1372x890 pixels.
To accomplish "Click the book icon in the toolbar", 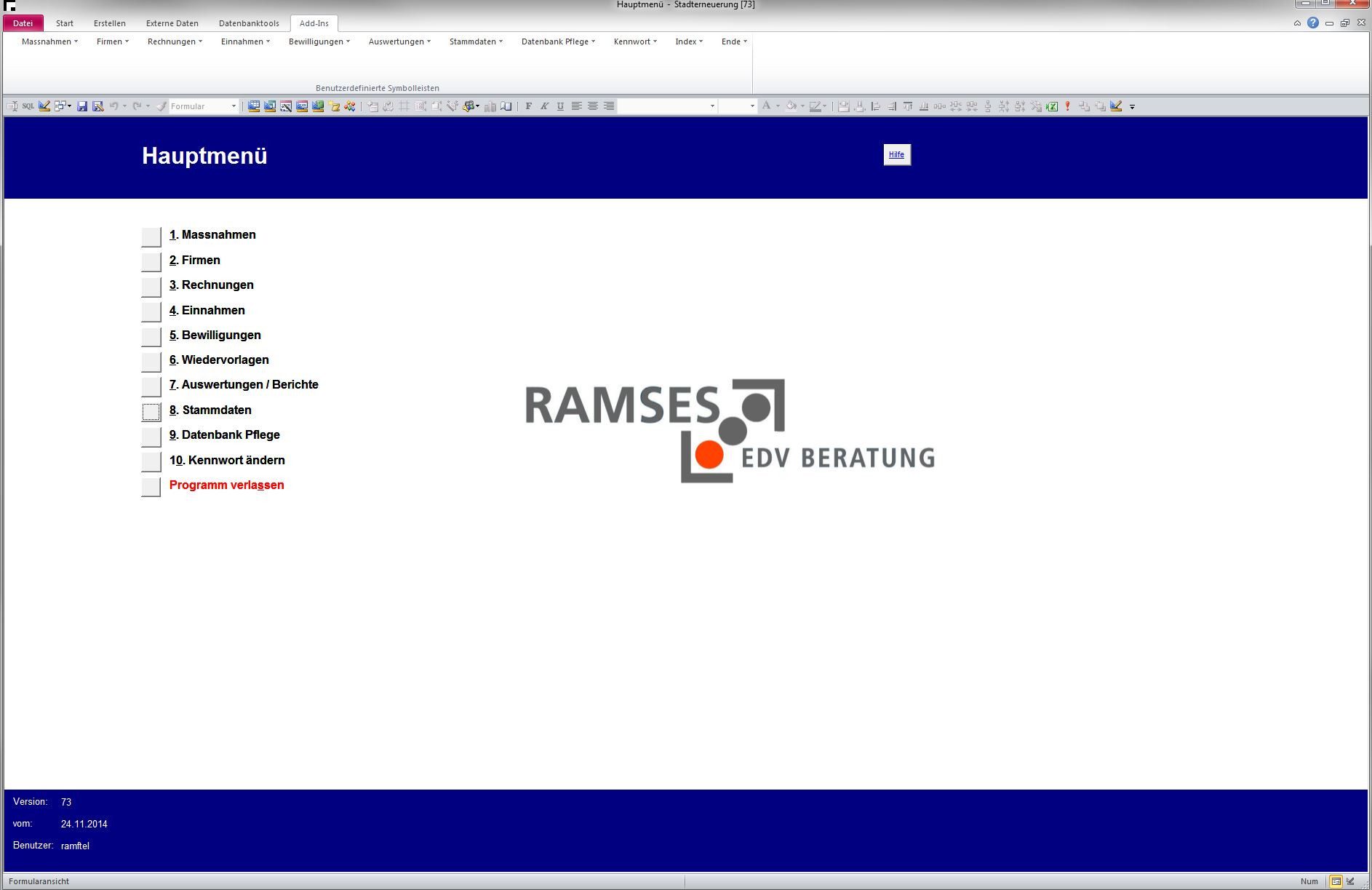I will [x=506, y=106].
